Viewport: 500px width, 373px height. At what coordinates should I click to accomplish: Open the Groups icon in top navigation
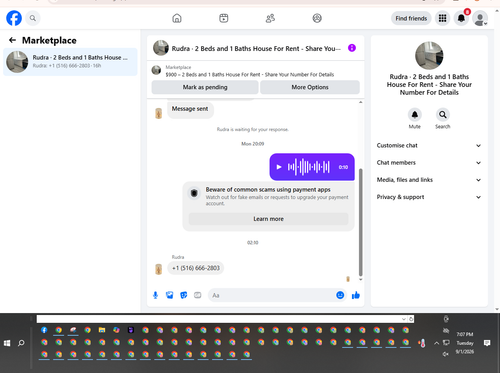pos(317,18)
